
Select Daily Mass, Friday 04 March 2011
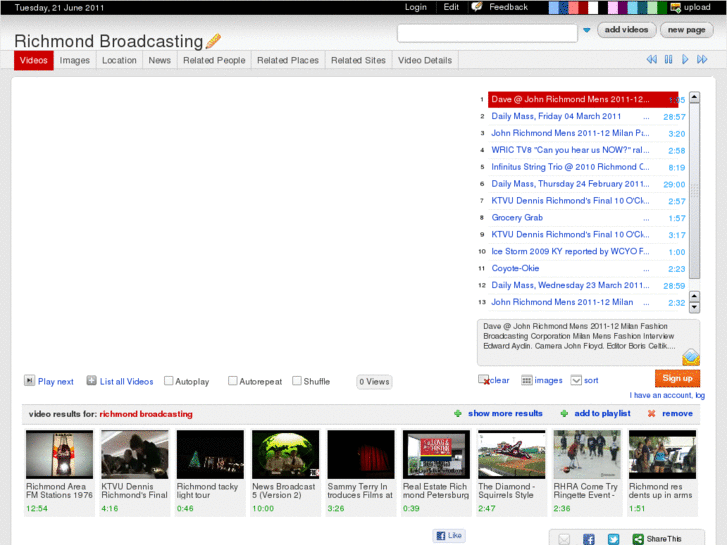click(556, 116)
